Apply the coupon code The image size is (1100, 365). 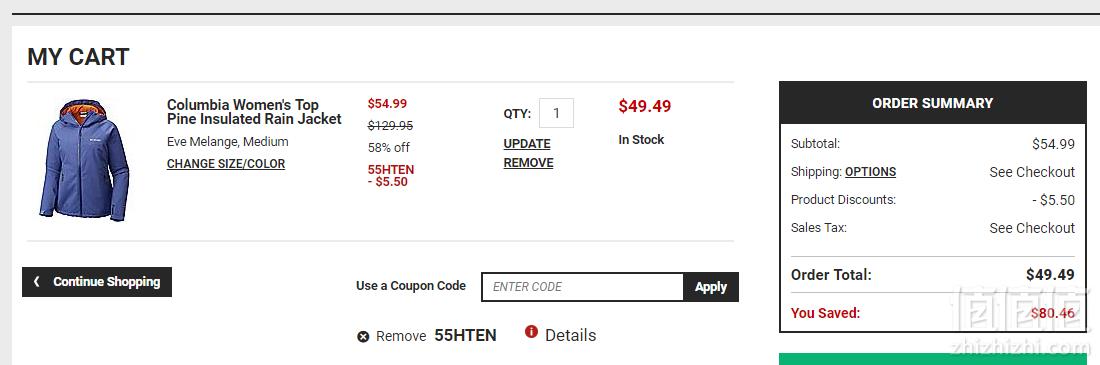click(711, 287)
